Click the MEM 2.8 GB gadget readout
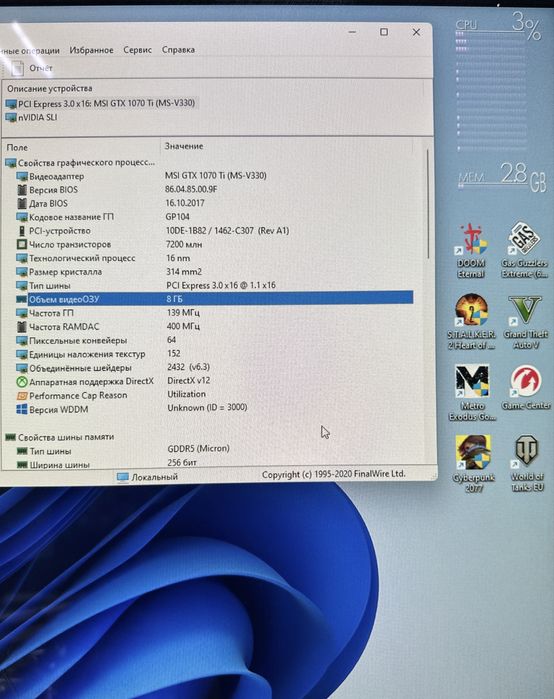This screenshot has height=699, width=554. (502, 176)
